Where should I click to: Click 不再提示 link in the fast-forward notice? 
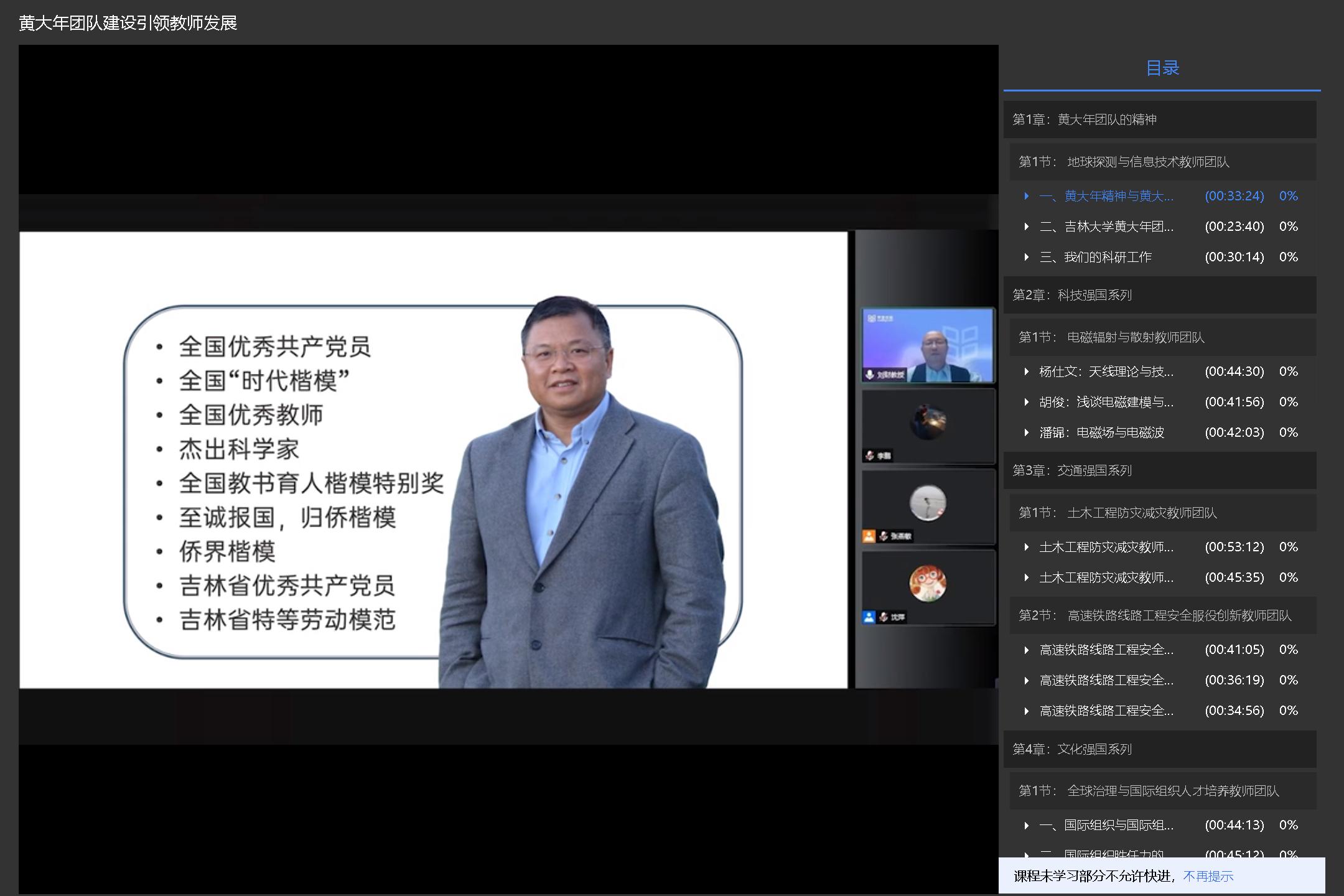(1208, 876)
